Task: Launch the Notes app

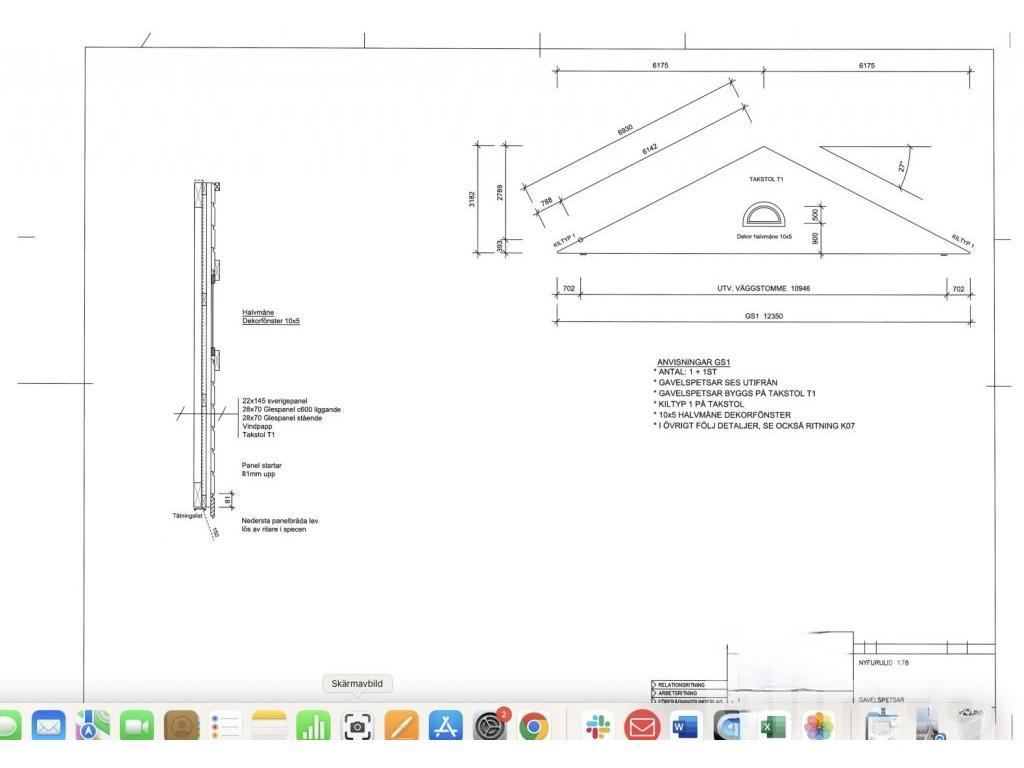Action: (x=270, y=725)
